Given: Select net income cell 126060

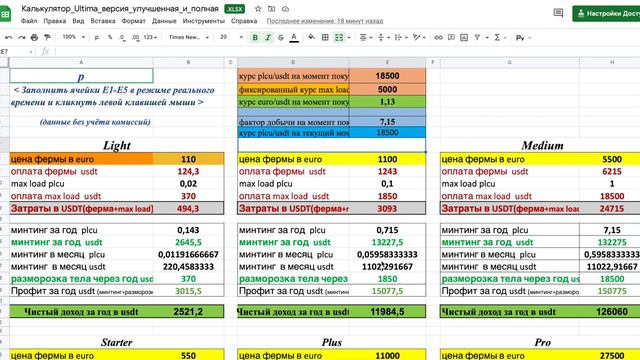Looking at the screenshot, I should click(x=611, y=312).
